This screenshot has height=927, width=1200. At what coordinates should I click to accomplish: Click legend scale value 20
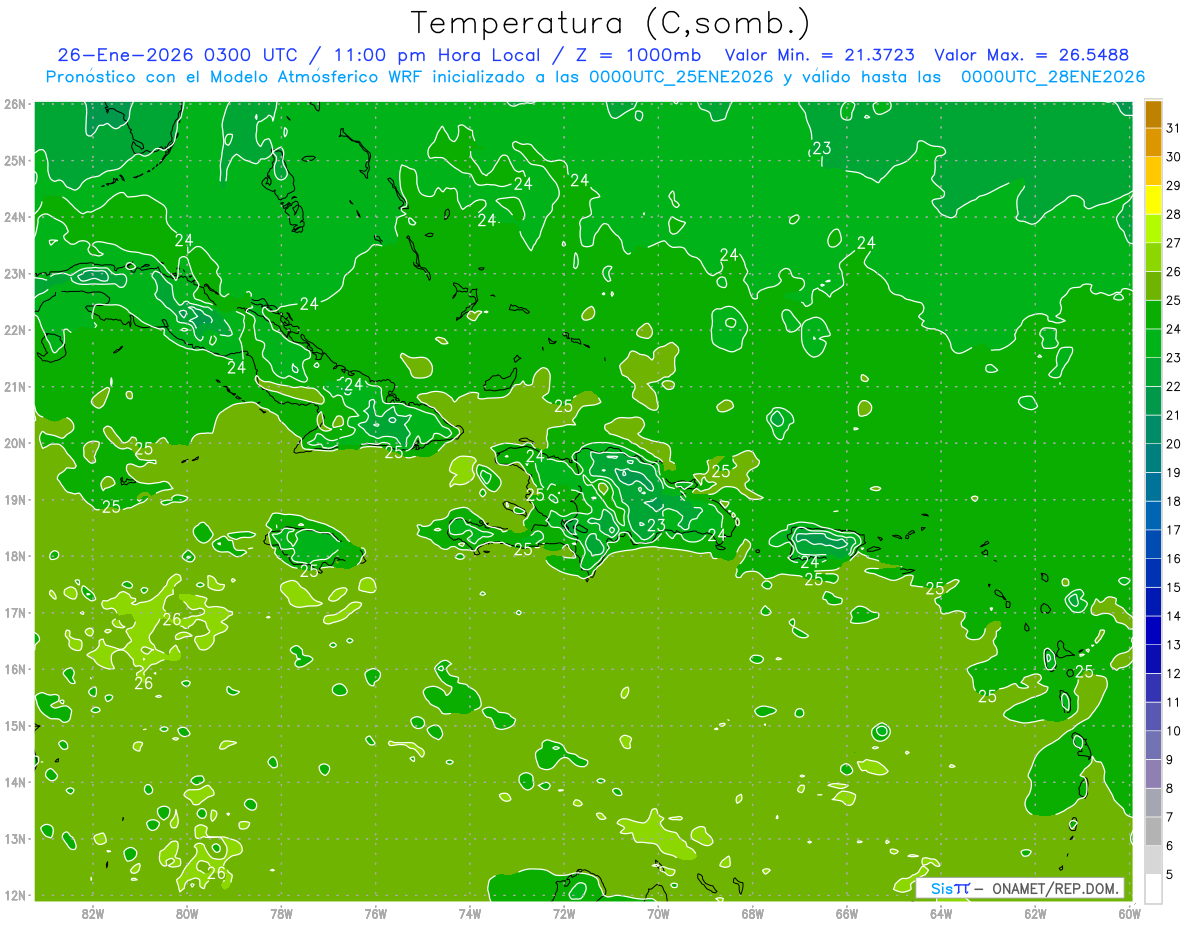[x=1174, y=444]
